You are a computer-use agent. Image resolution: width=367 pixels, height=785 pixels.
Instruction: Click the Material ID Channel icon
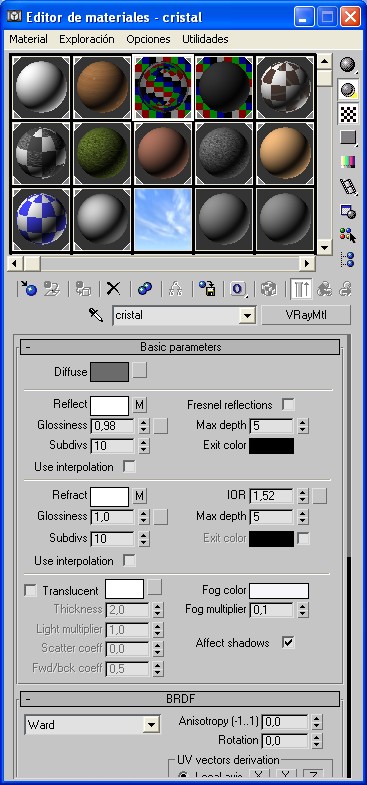click(x=238, y=289)
